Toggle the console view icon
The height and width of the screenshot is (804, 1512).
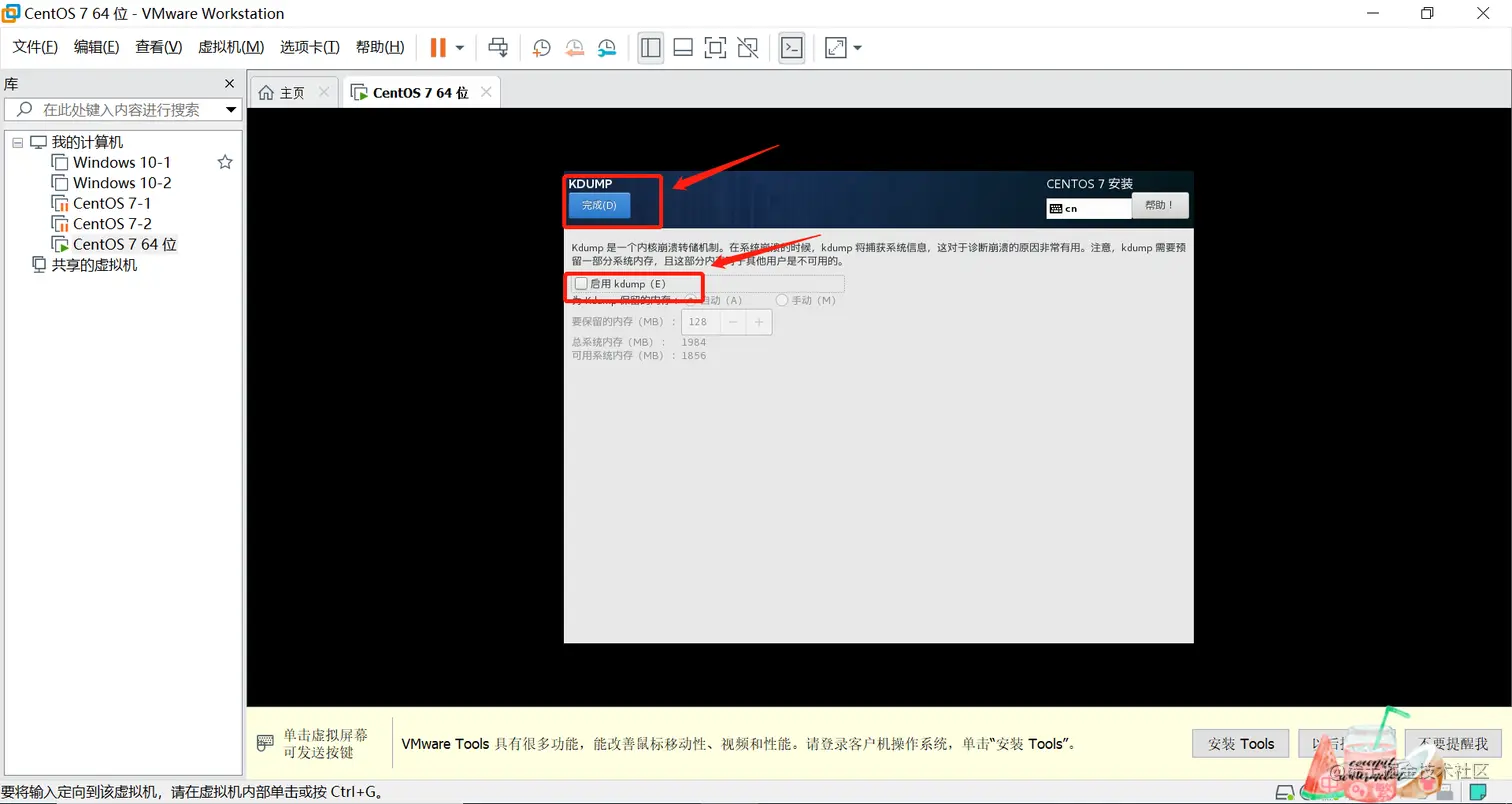pyautogui.click(x=792, y=47)
